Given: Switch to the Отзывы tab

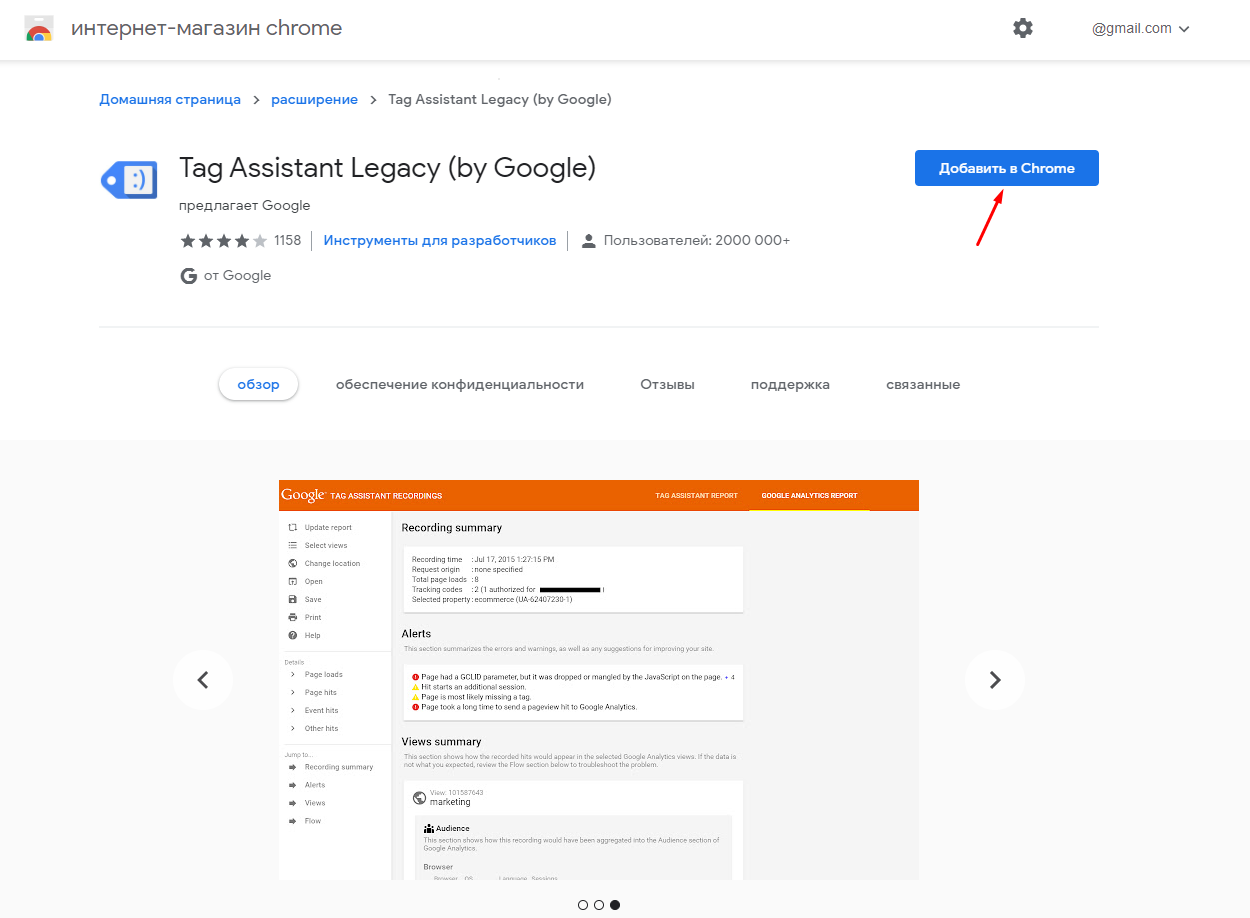Looking at the screenshot, I should [x=667, y=385].
